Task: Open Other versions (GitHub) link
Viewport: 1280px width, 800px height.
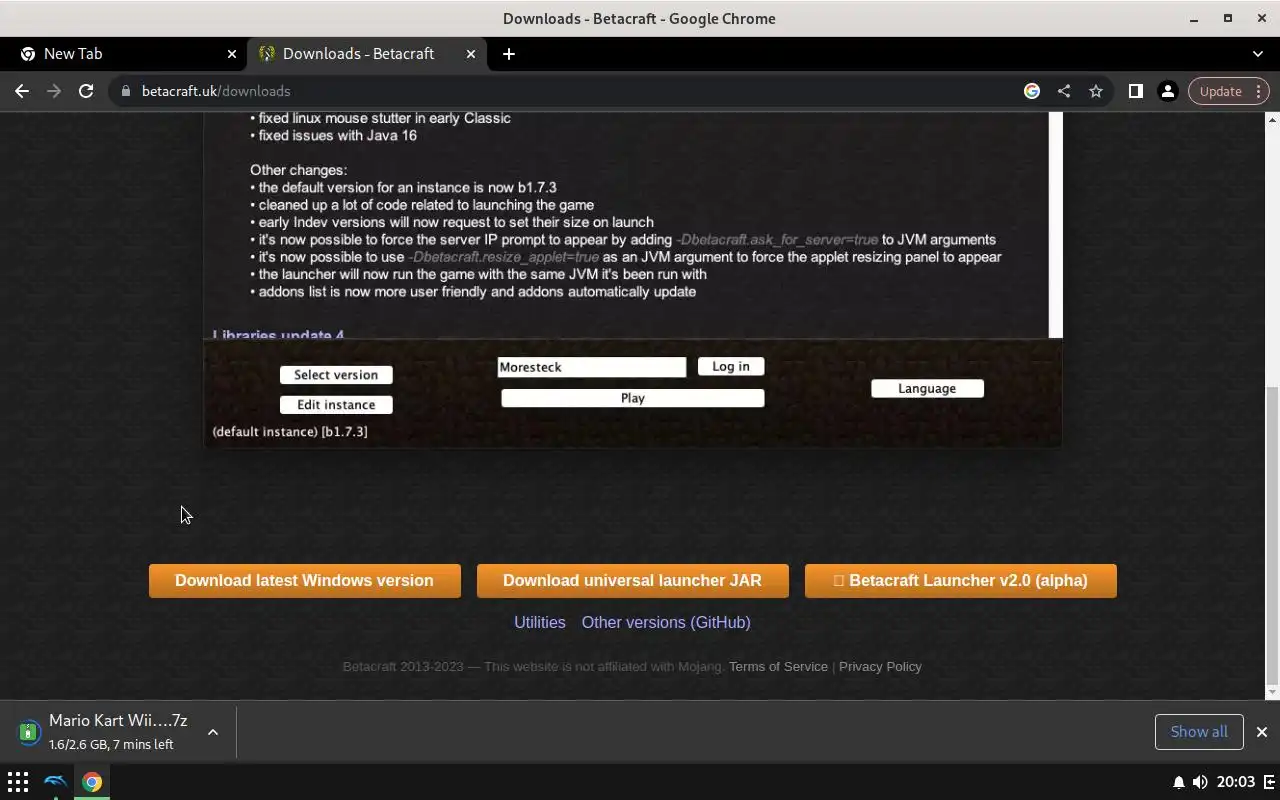Action: click(666, 622)
